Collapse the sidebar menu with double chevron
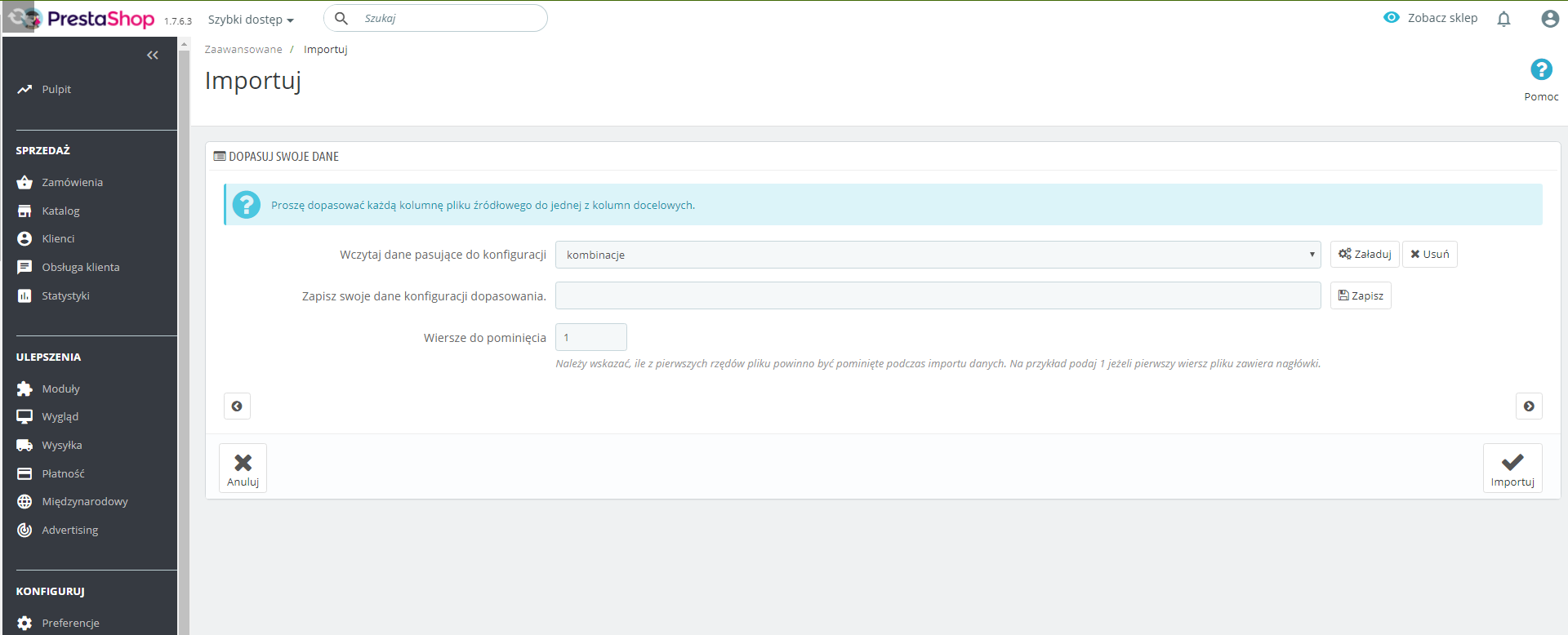Viewport: 1568px width, 635px height. point(153,56)
